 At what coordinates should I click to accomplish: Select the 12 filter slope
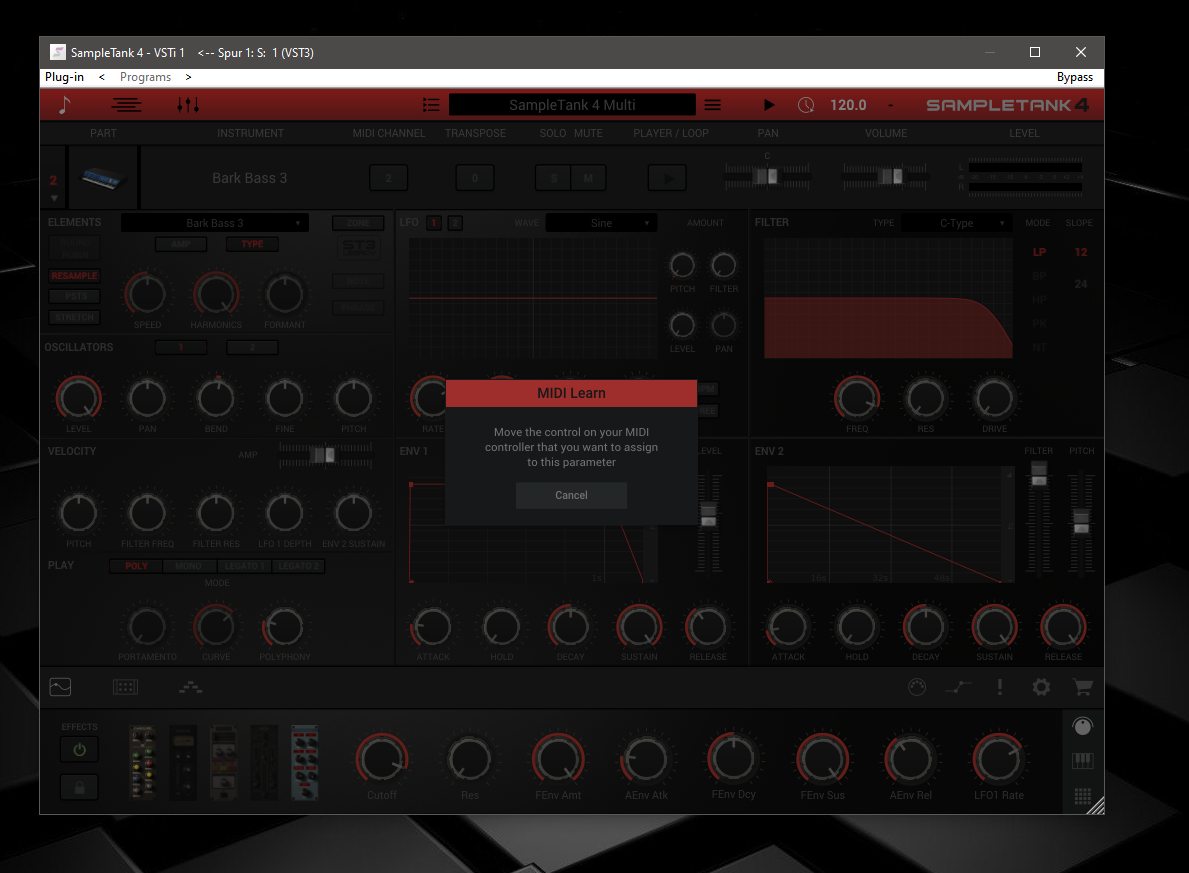(1081, 252)
